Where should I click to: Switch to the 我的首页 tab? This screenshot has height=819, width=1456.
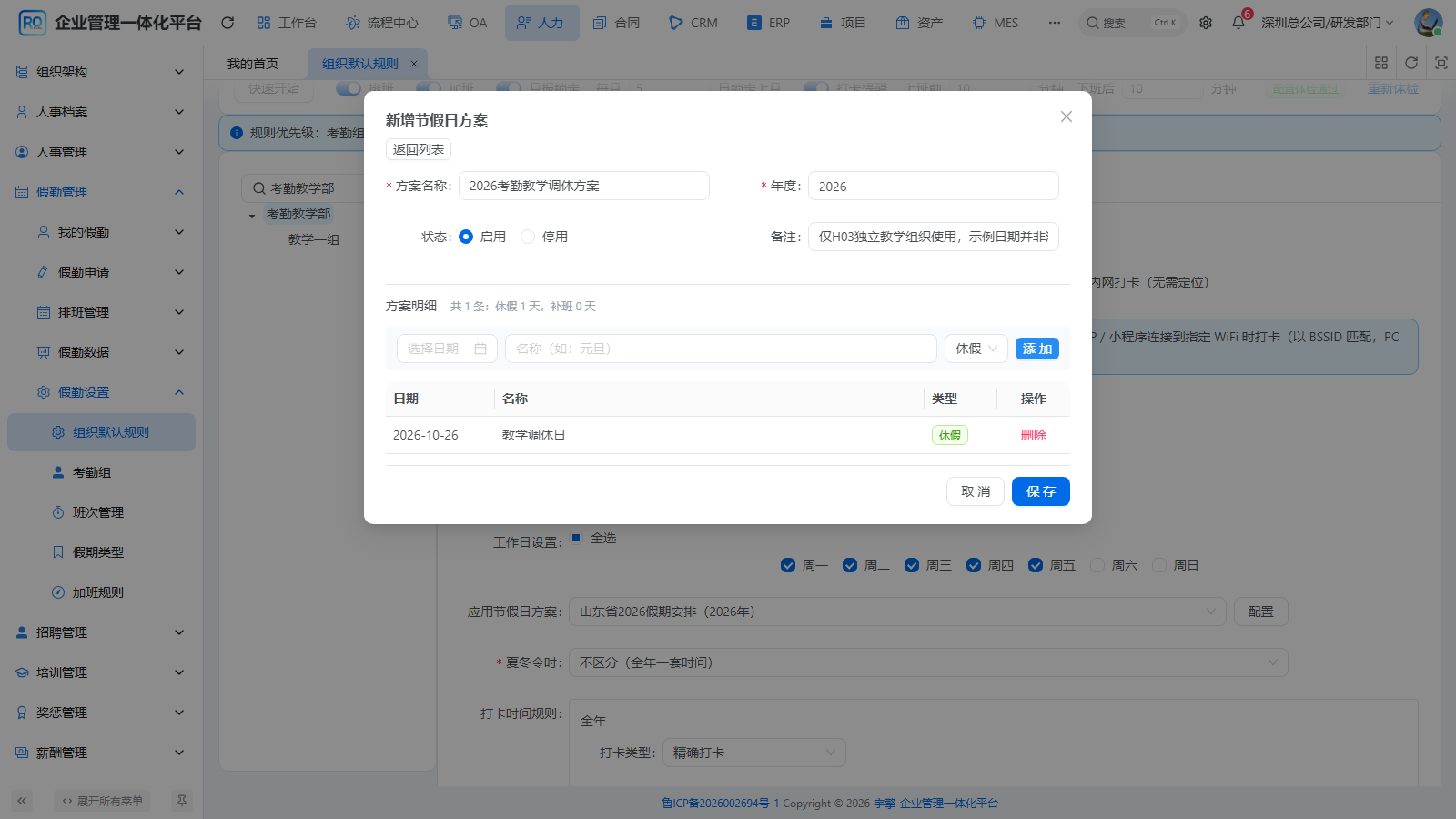click(x=253, y=64)
